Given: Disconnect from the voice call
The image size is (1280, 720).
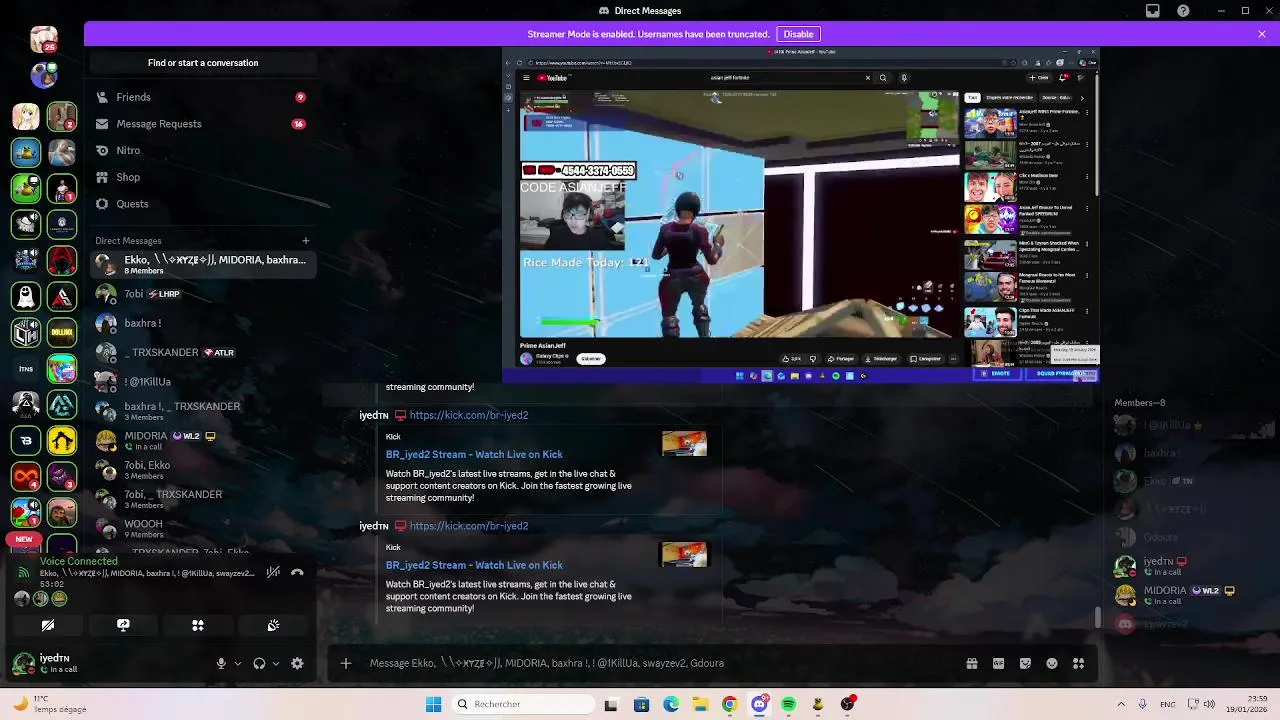Looking at the screenshot, I should pyautogui.click(x=297, y=572).
